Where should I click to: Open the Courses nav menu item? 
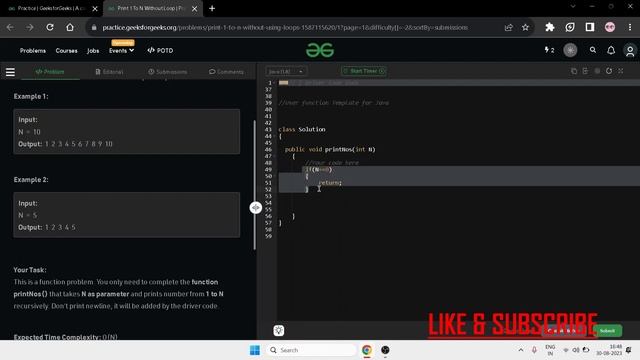[x=67, y=51]
